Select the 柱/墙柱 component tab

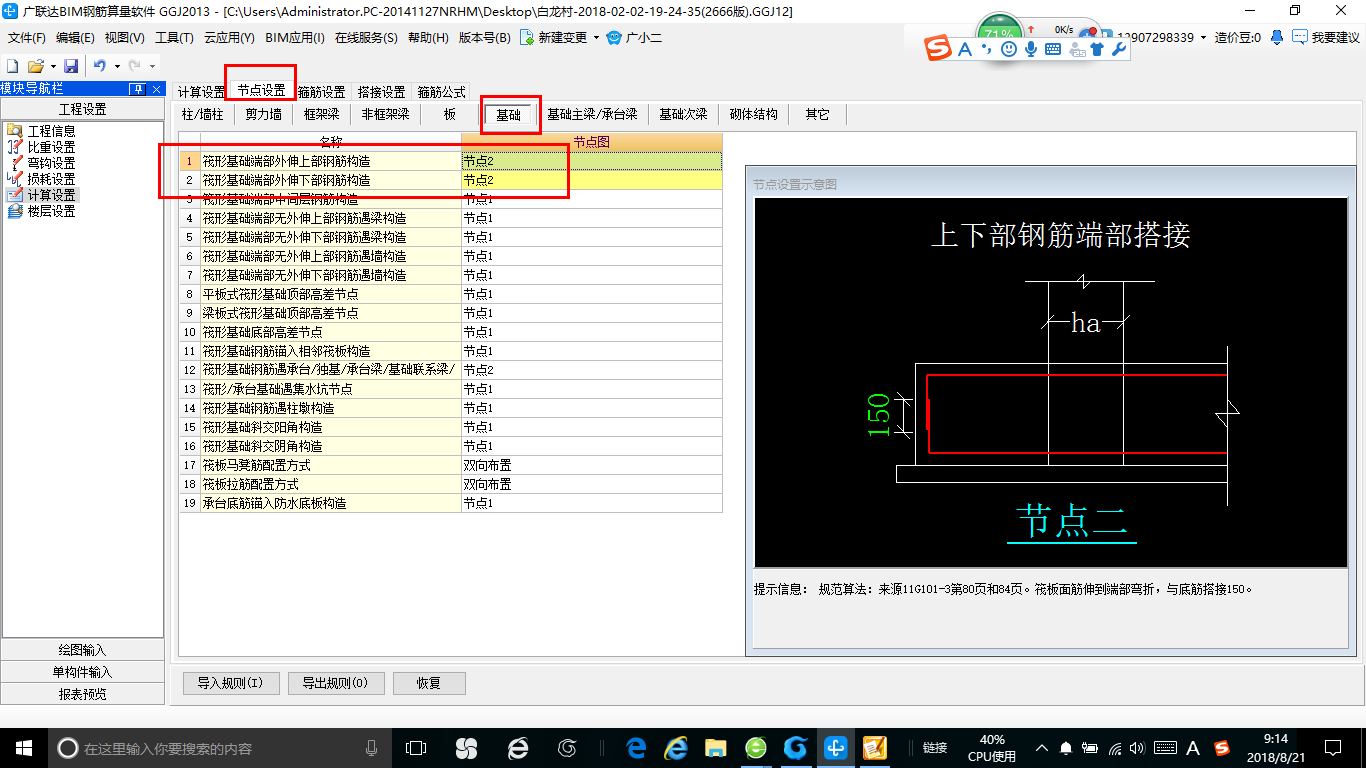click(x=203, y=114)
